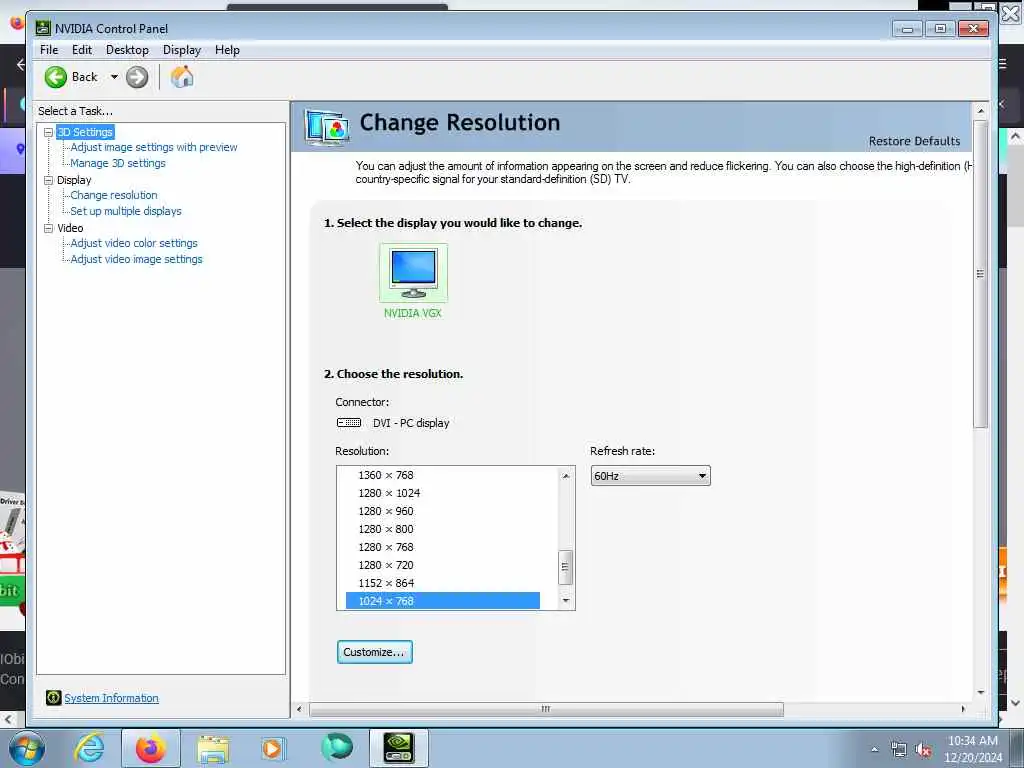This screenshot has width=1024, height=768.
Task: Click the Change Resolution header icon
Action: tap(327, 127)
